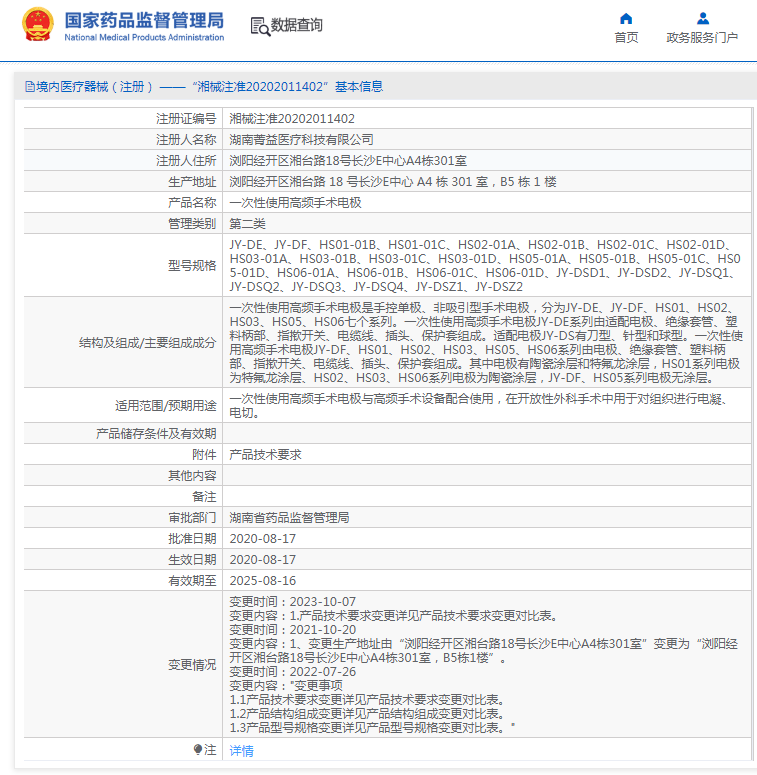Viewport: 757px width, 775px height.
Task: Click the 管理类别 label
Action: pos(192,224)
